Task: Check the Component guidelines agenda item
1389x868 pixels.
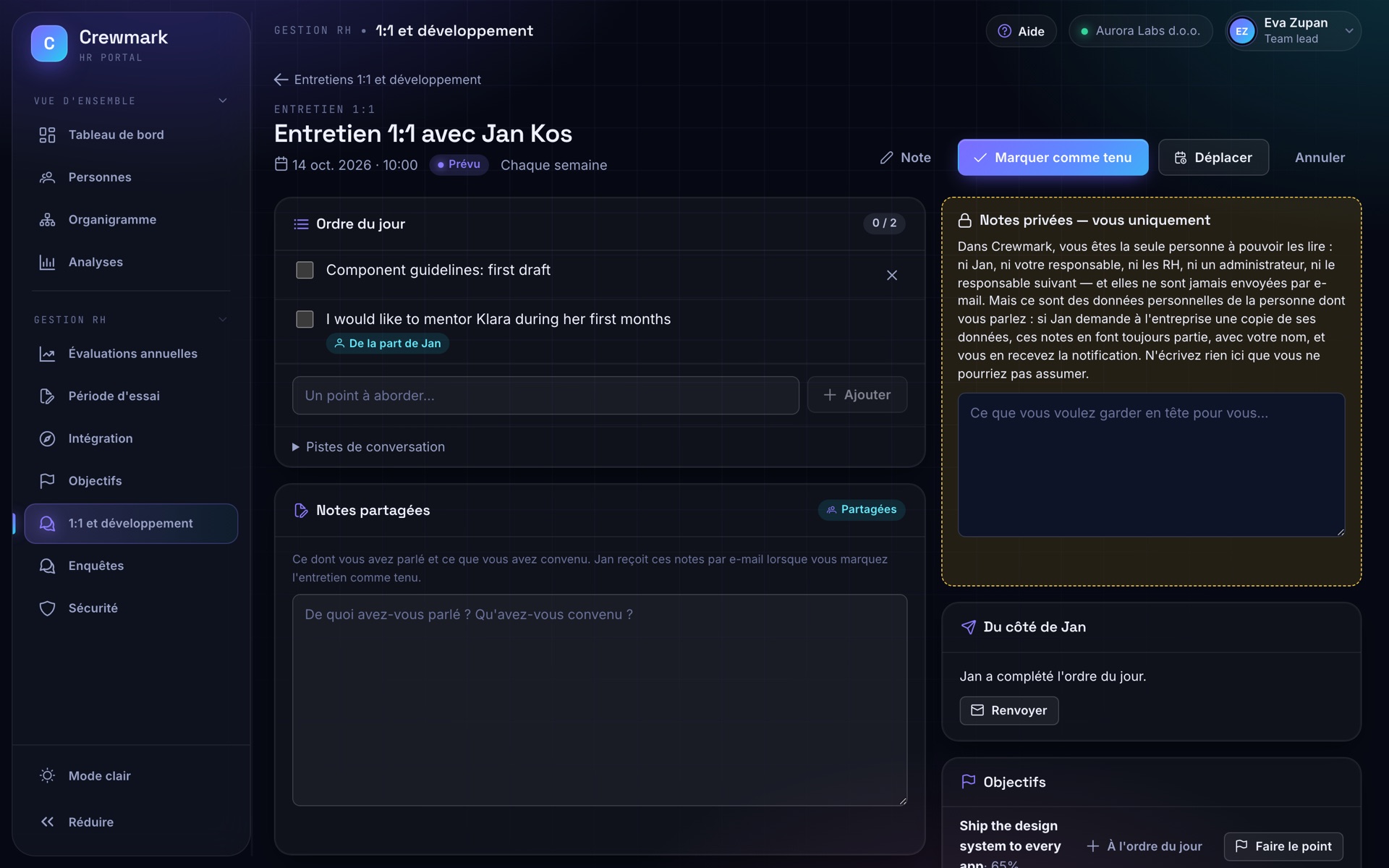Action: [305, 270]
